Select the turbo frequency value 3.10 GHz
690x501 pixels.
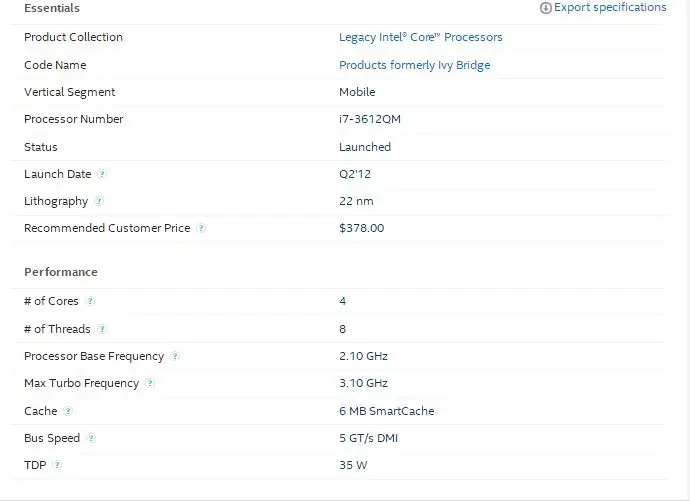pyautogui.click(x=363, y=384)
